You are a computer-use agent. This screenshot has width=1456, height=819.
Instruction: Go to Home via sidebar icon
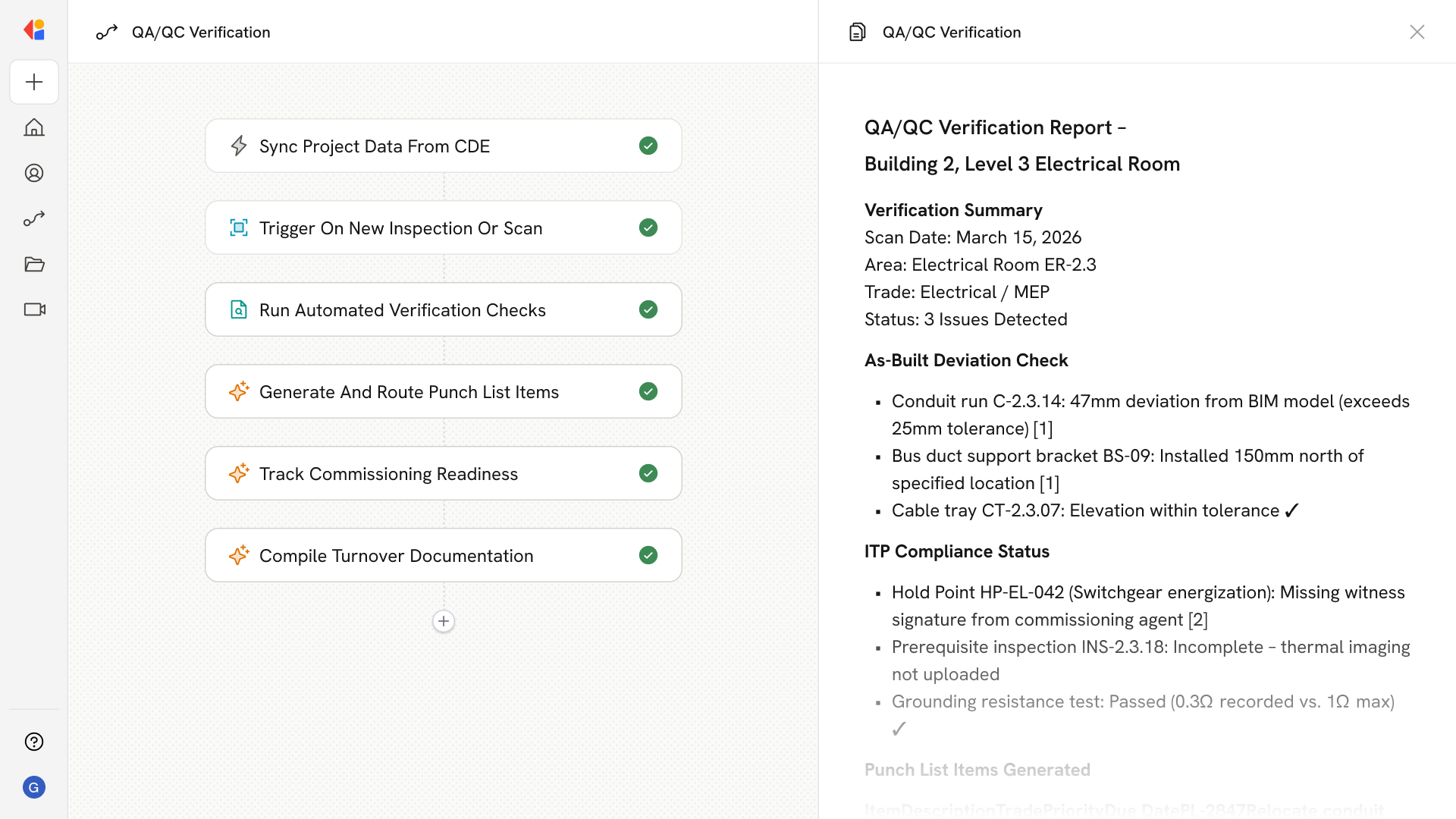34,127
